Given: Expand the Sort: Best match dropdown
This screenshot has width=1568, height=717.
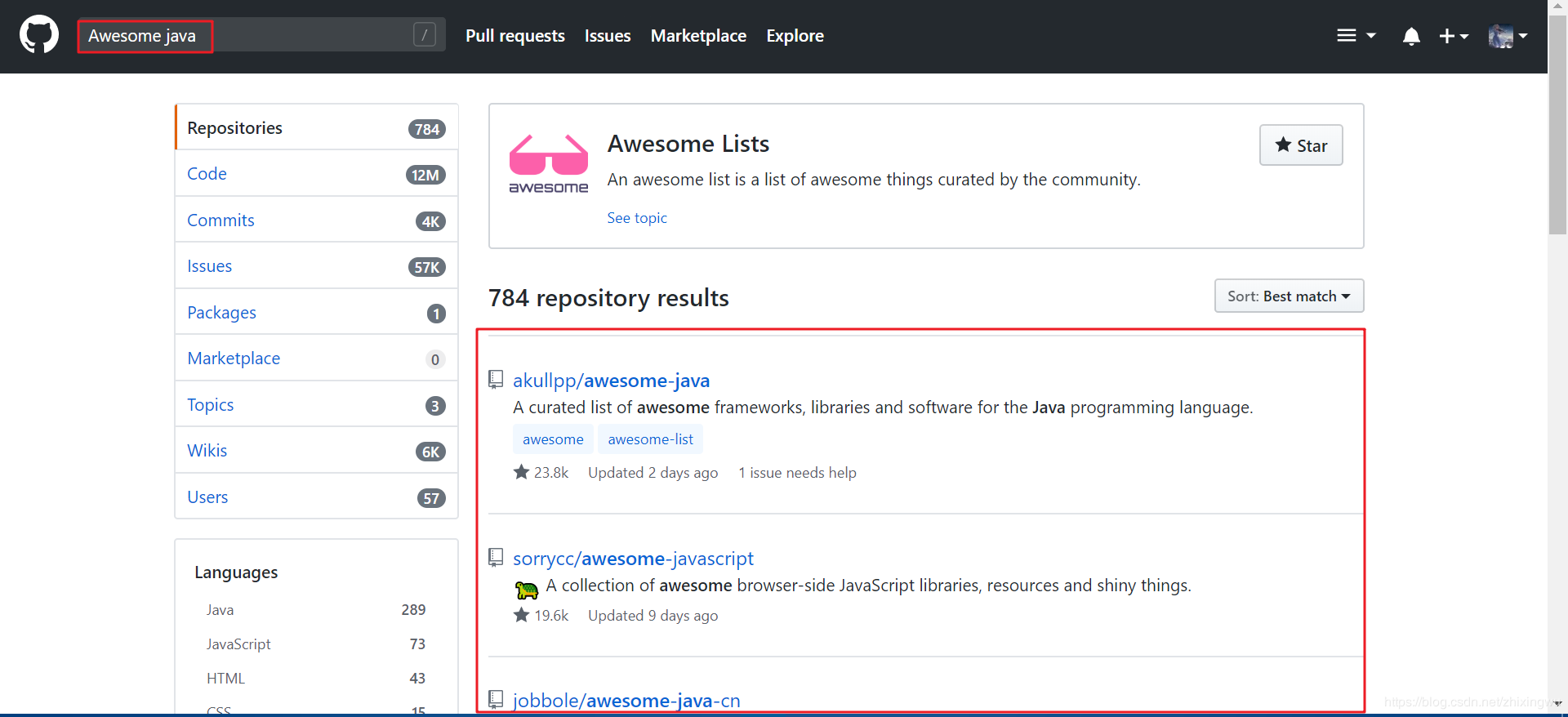Looking at the screenshot, I should [1289, 296].
